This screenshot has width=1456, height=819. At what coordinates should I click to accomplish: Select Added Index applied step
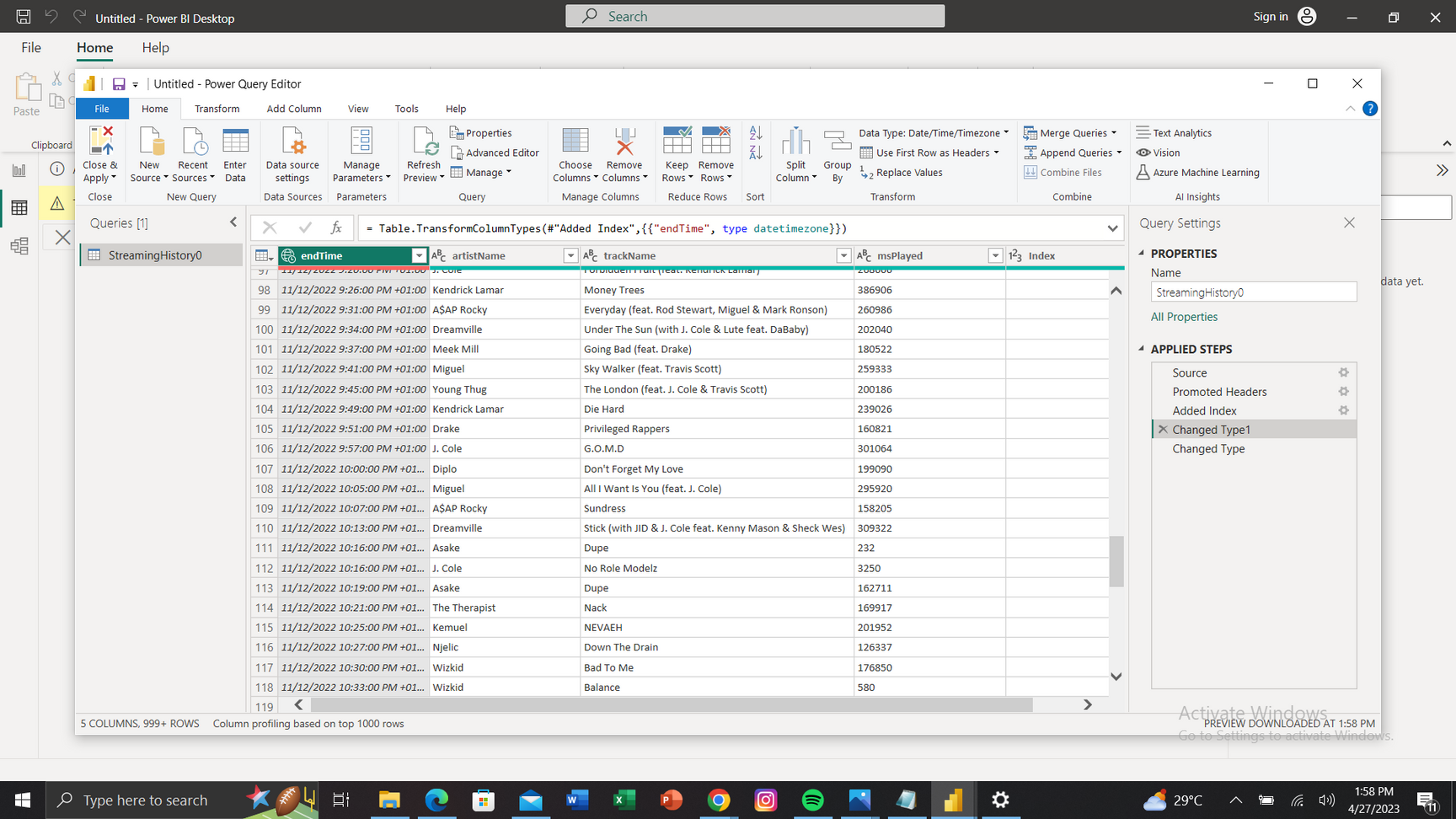(x=1254, y=410)
